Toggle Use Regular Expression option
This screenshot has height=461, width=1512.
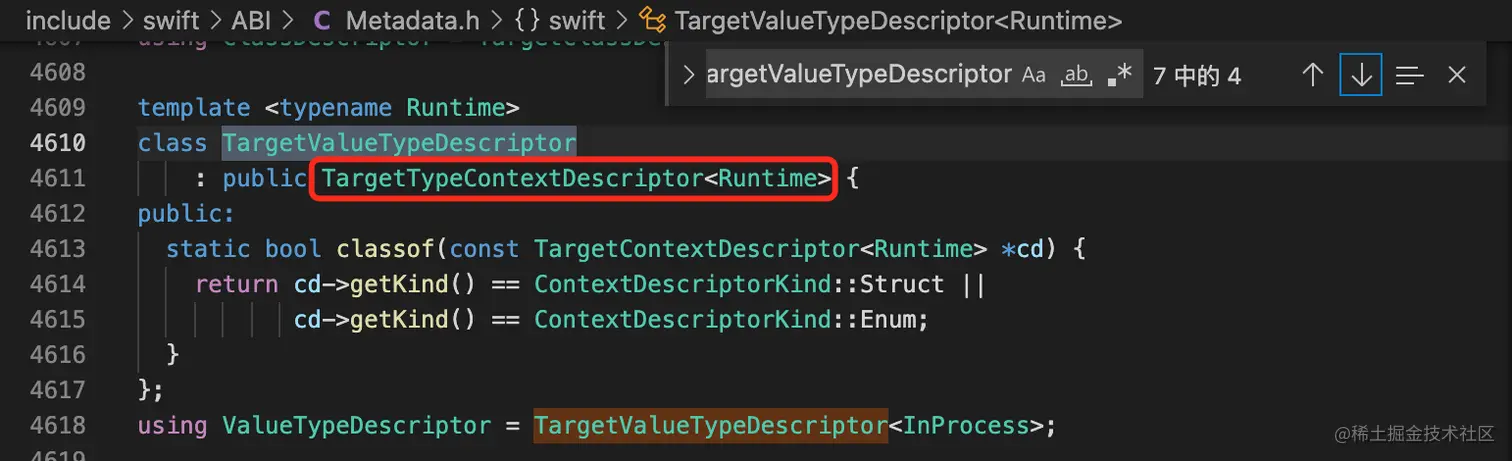click(1120, 75)
